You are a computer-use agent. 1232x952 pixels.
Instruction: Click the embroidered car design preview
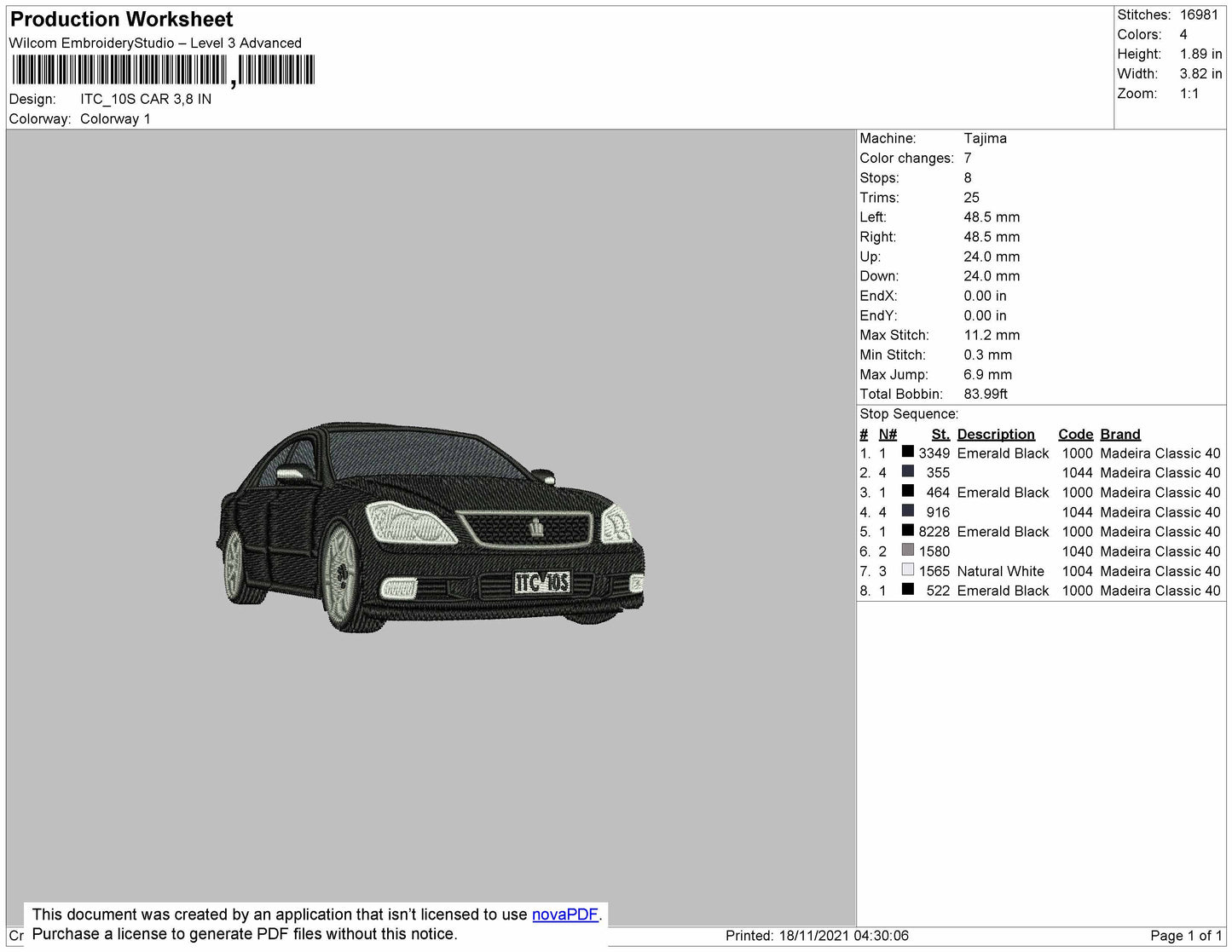(431, 526)
